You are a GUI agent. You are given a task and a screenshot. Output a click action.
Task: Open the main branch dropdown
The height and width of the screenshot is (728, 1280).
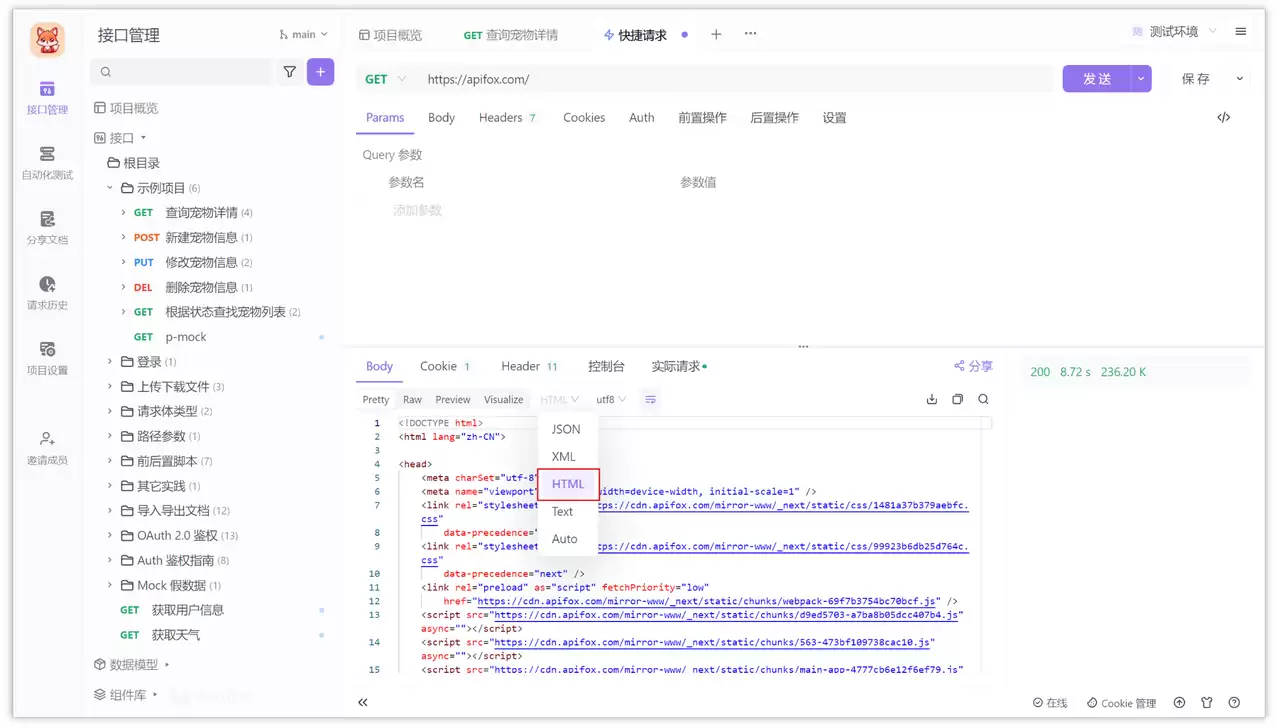304,34
